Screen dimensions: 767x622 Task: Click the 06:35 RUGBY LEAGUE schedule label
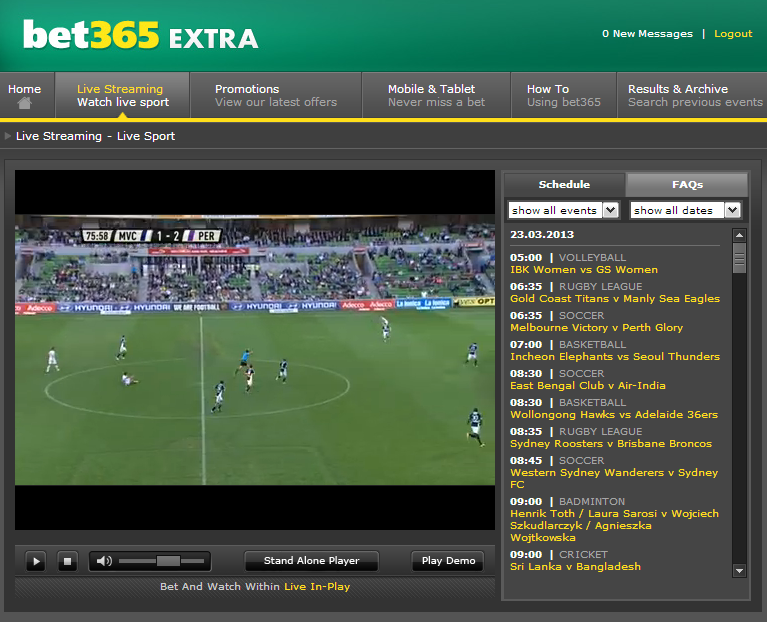[x=576, y=287]
